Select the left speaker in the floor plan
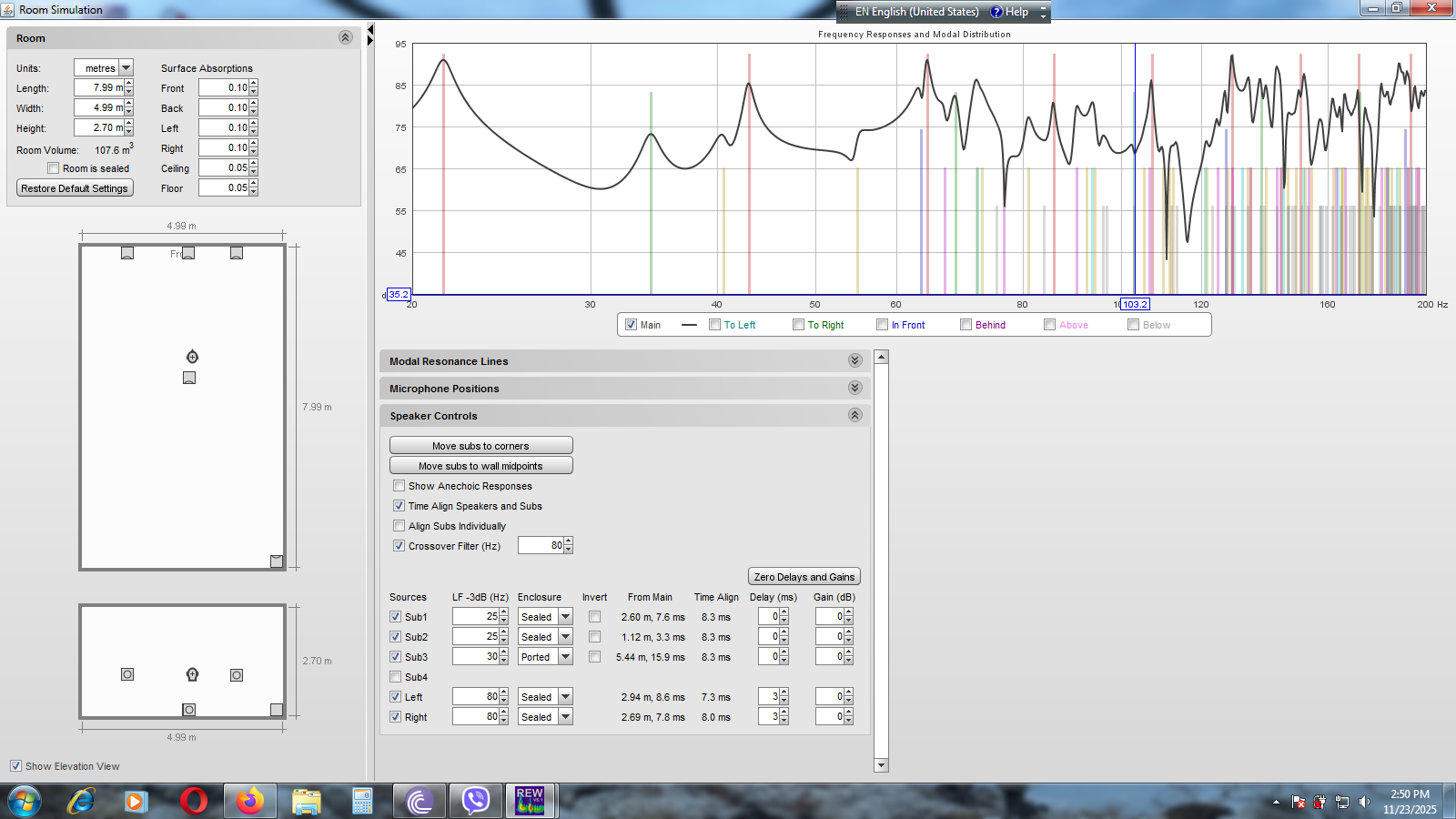Viewport: 1456px width, 819px height. point(127,253)
